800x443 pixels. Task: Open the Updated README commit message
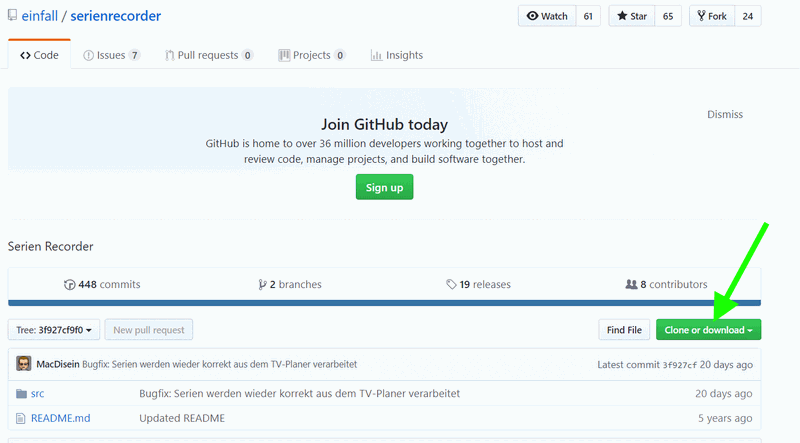(182, 418)
